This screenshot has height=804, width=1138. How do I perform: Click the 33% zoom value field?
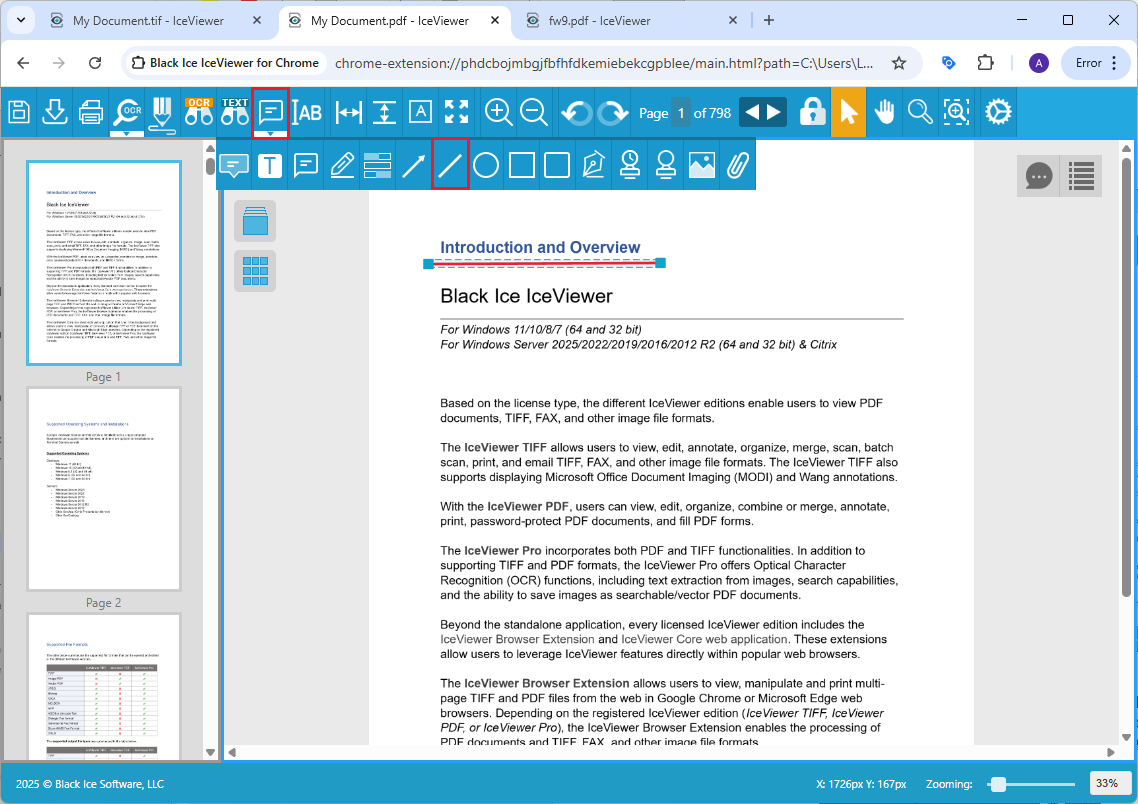coord(1108,784)
